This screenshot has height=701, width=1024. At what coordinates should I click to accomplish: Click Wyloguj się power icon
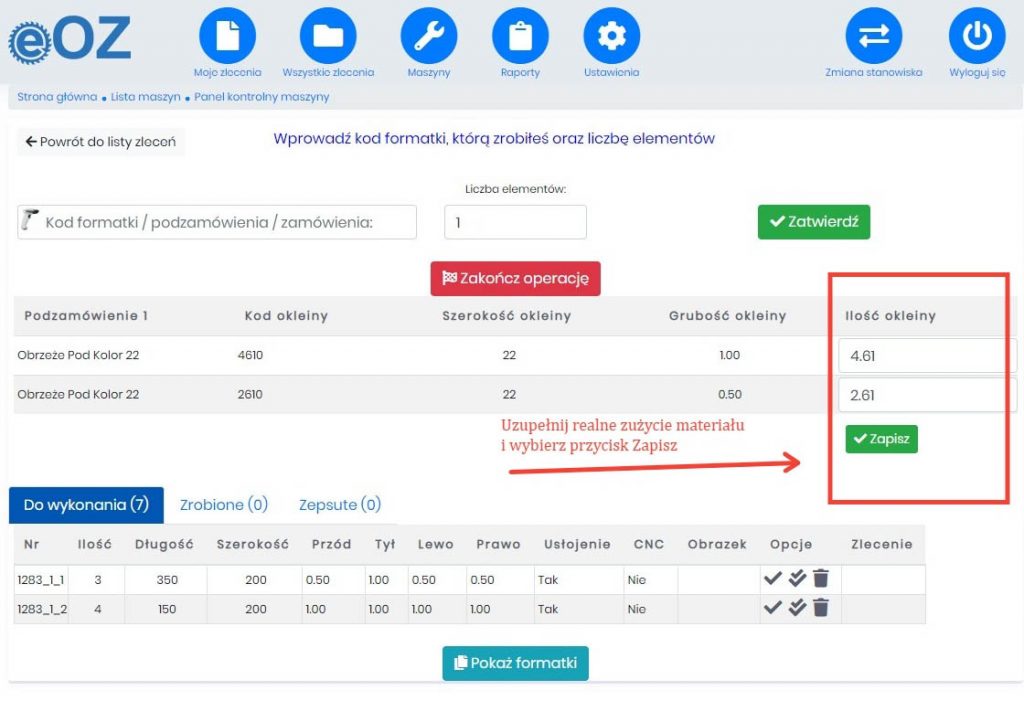coord(976,36)
